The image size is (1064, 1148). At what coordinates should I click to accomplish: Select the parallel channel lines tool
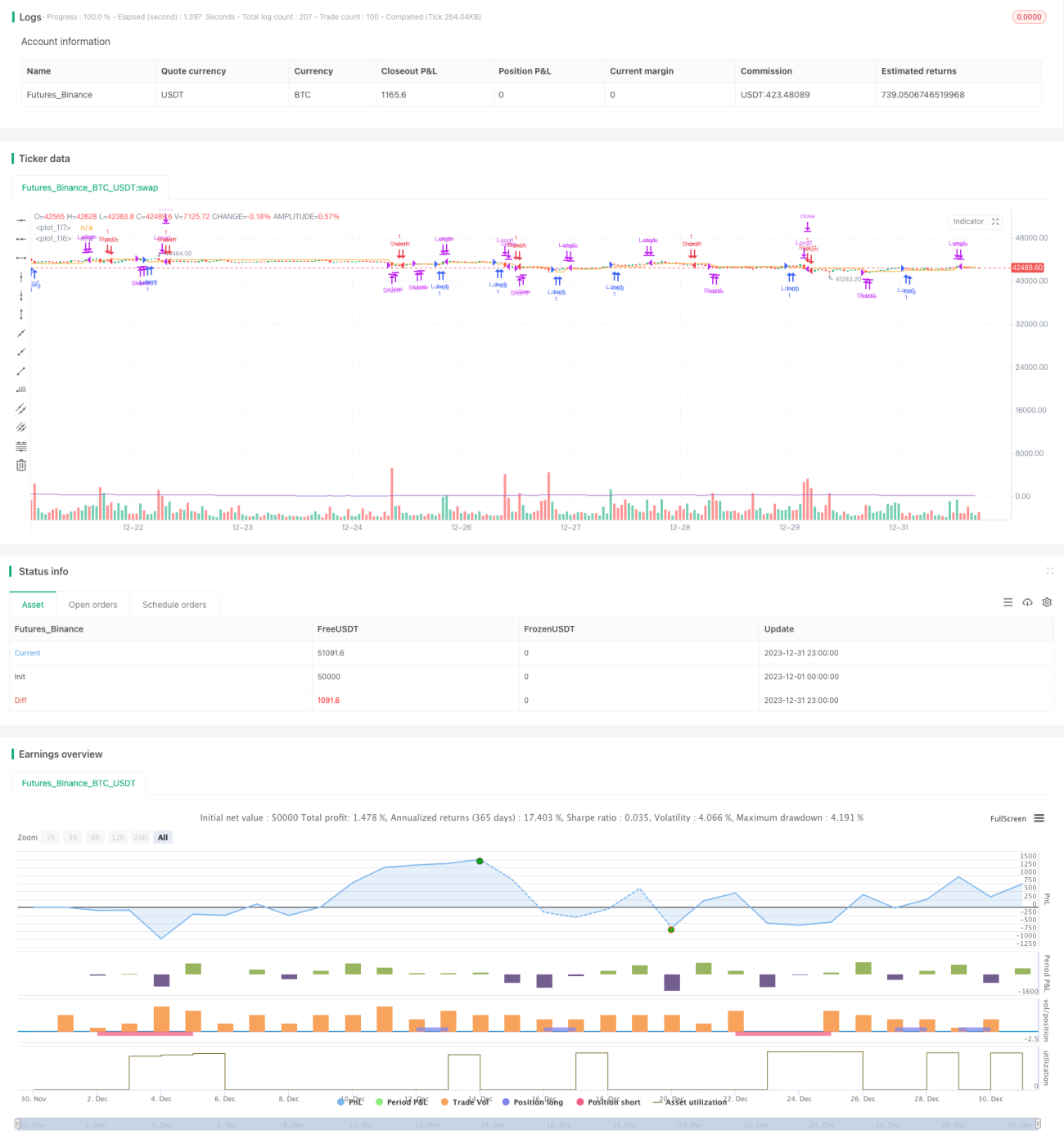pyautogui.click(x=21, y=408)
